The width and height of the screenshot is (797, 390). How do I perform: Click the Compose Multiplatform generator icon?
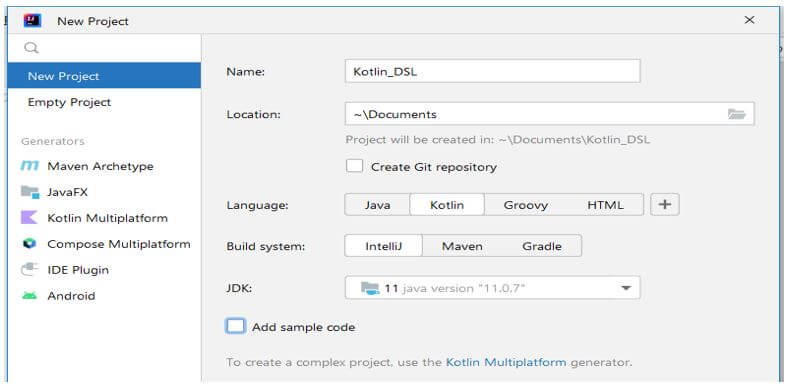(x=29, y=244)
